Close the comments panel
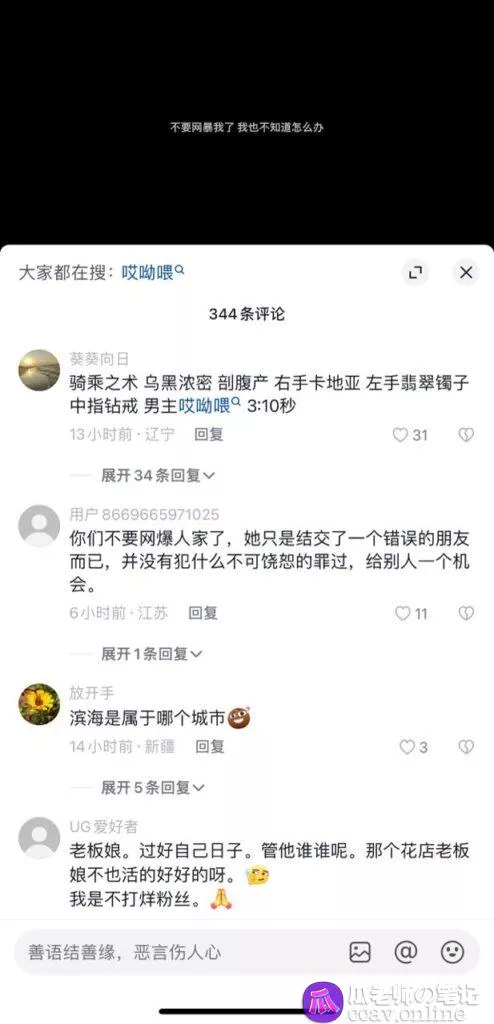 (466, 272)
